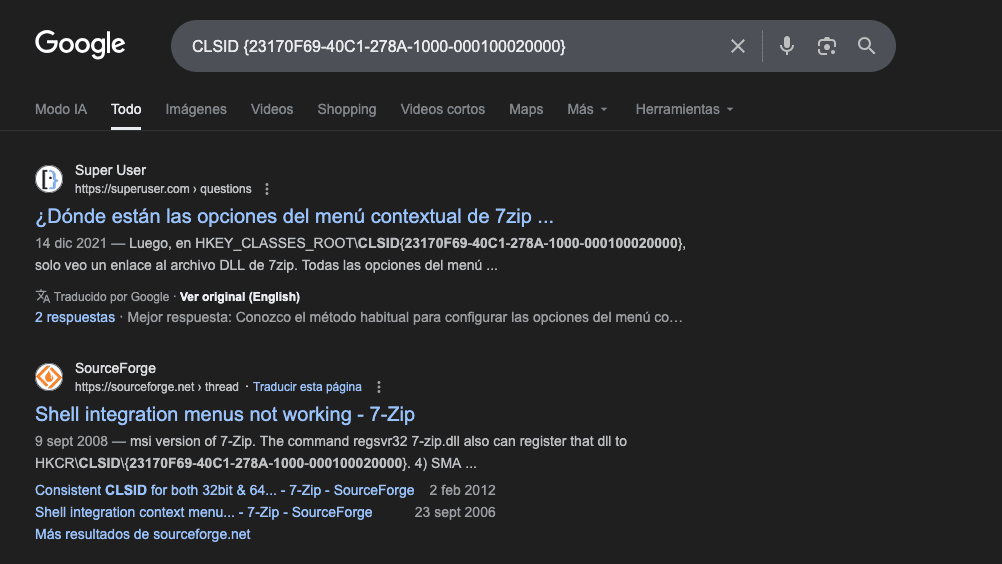
Task: Switch to the Videos cortos tab
Action: (x=442, y=109)
